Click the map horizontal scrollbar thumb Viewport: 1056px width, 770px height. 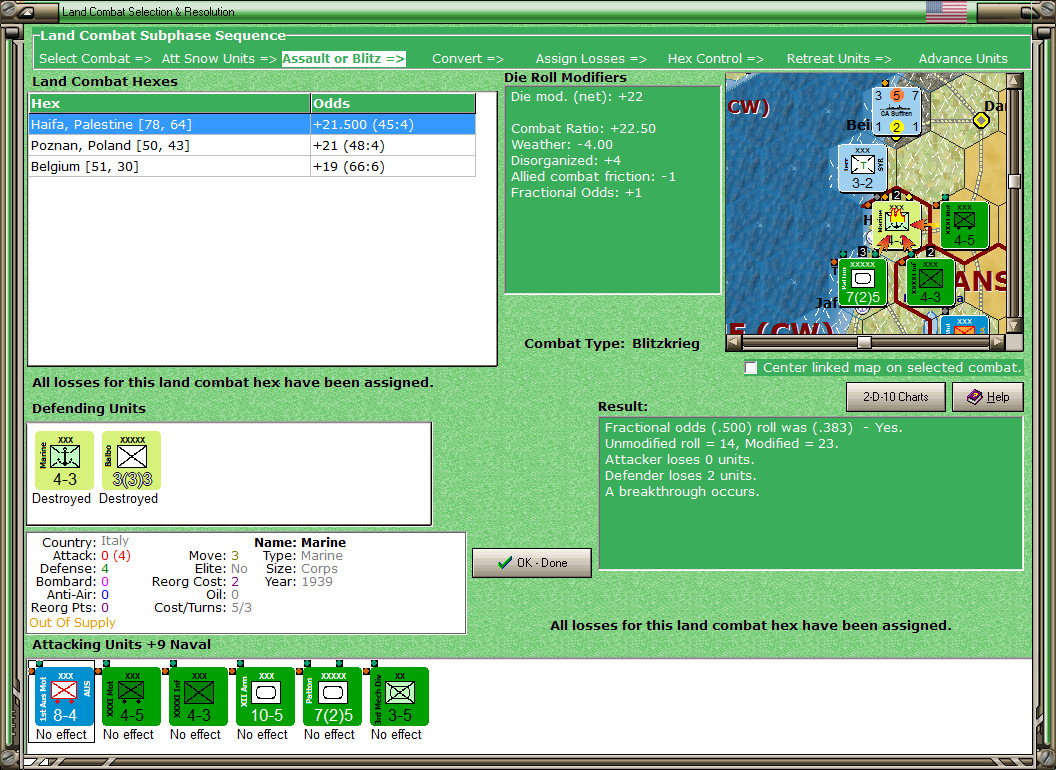864,342
